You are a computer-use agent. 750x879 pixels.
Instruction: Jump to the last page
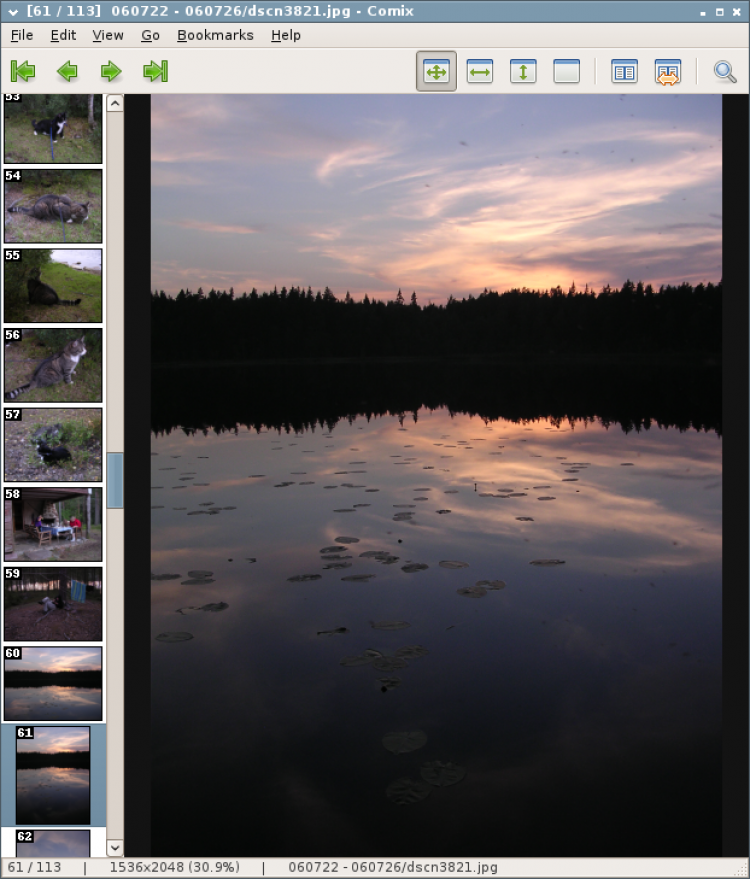155,71
